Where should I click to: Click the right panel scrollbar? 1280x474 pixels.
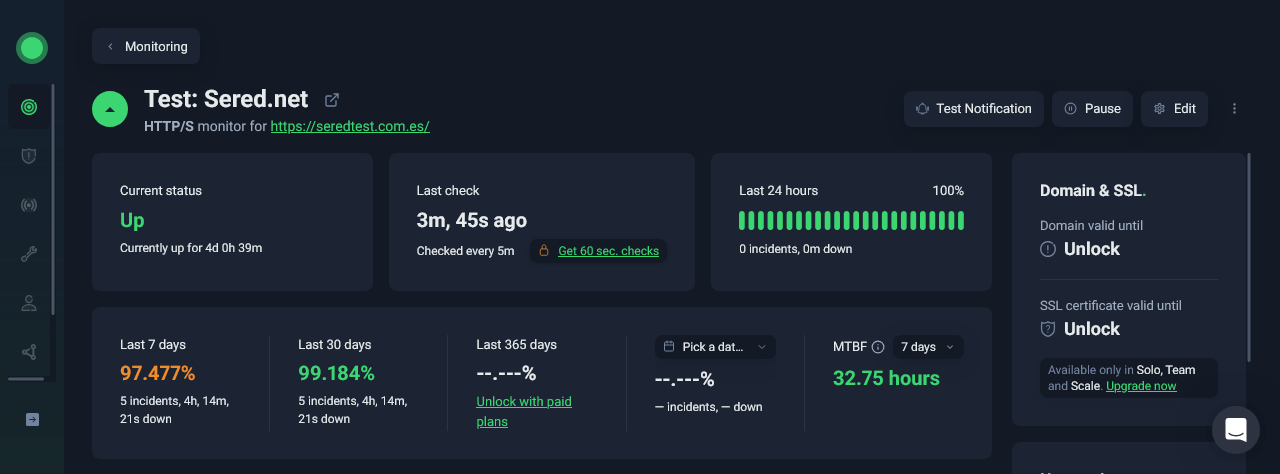tap(1249, 258)
